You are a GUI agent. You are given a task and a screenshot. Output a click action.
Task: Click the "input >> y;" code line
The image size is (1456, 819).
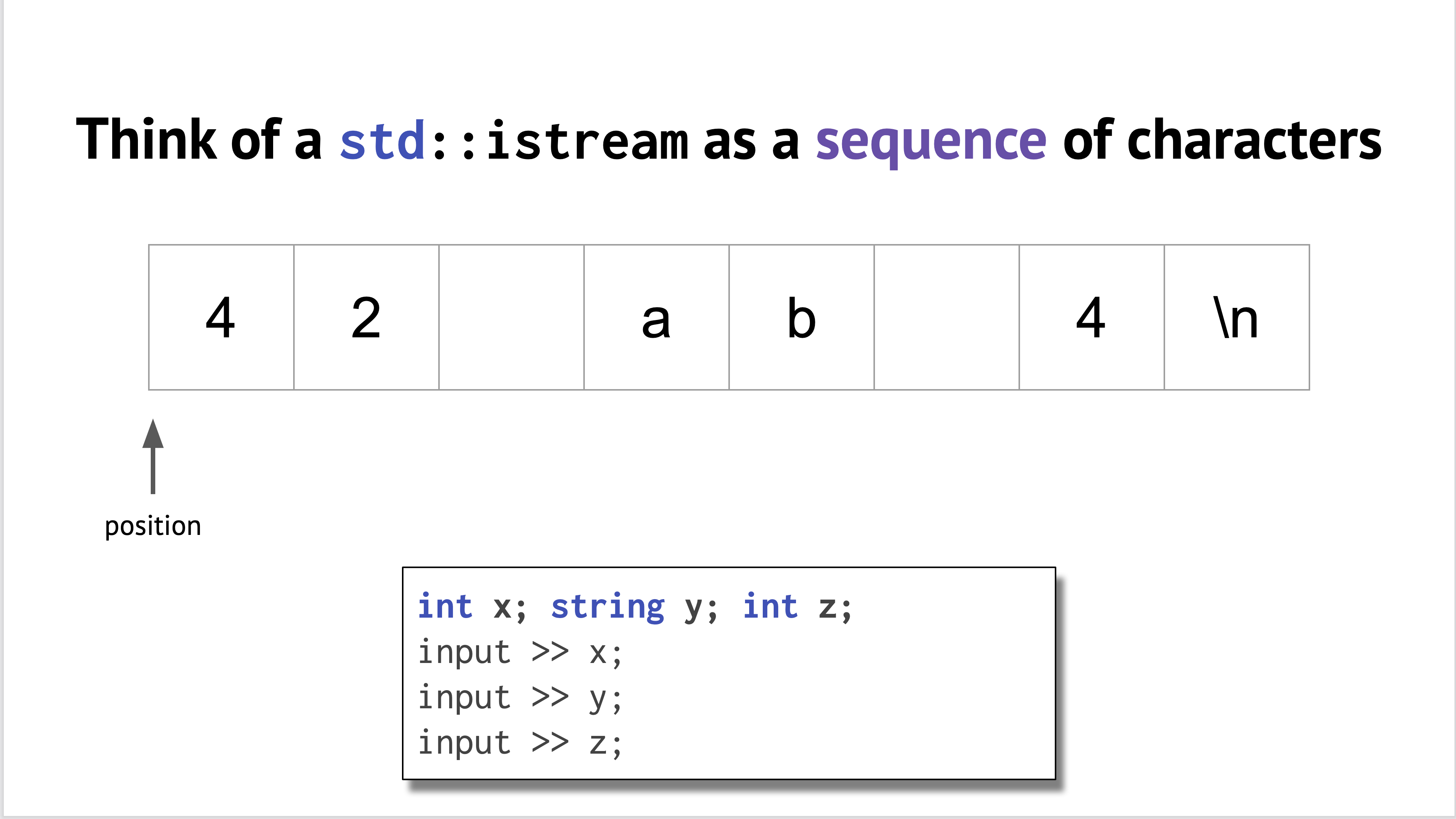[519, 698]
